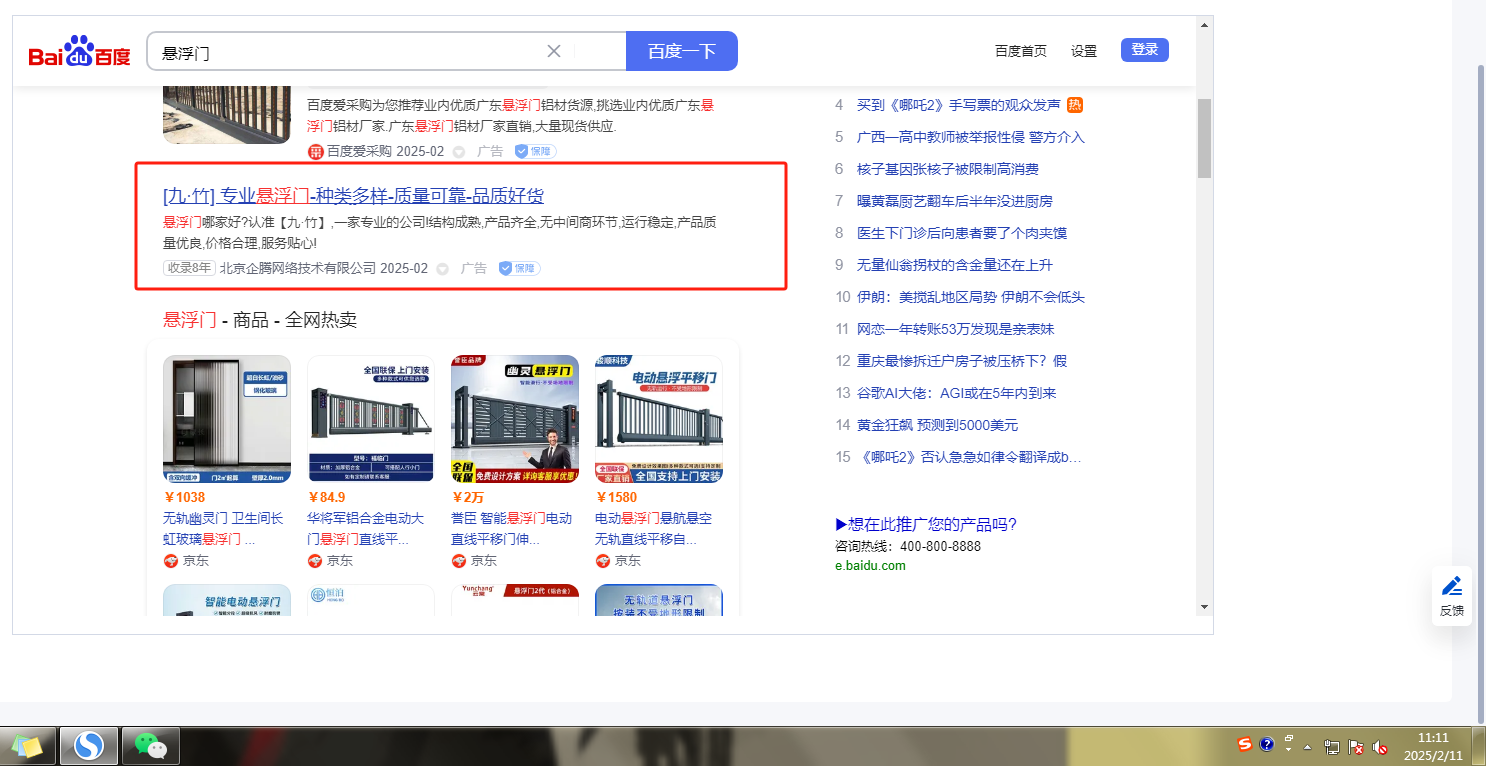Open hot item 广西一高中教师被举报性侵
This screenshot has height=766, width=1486.
coord(971,137)
